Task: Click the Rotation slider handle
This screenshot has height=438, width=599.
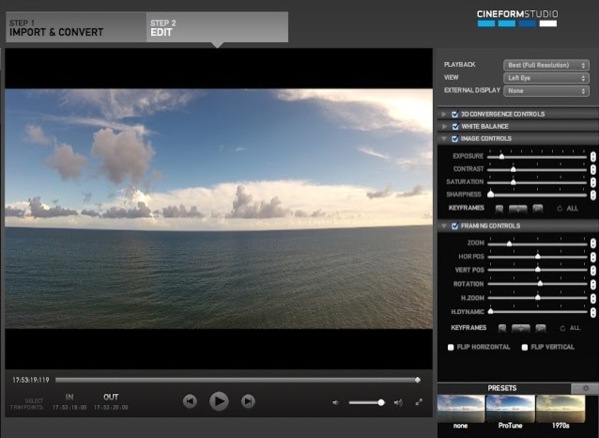Action: pyautogui.click(x=540, y=283)
